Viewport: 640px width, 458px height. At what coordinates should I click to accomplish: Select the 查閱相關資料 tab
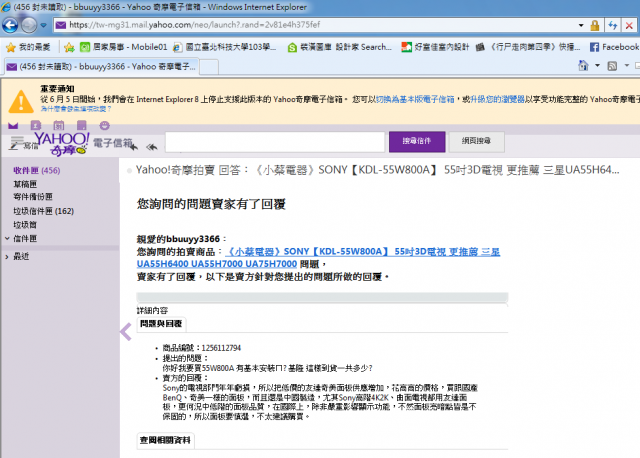(165, 440)
